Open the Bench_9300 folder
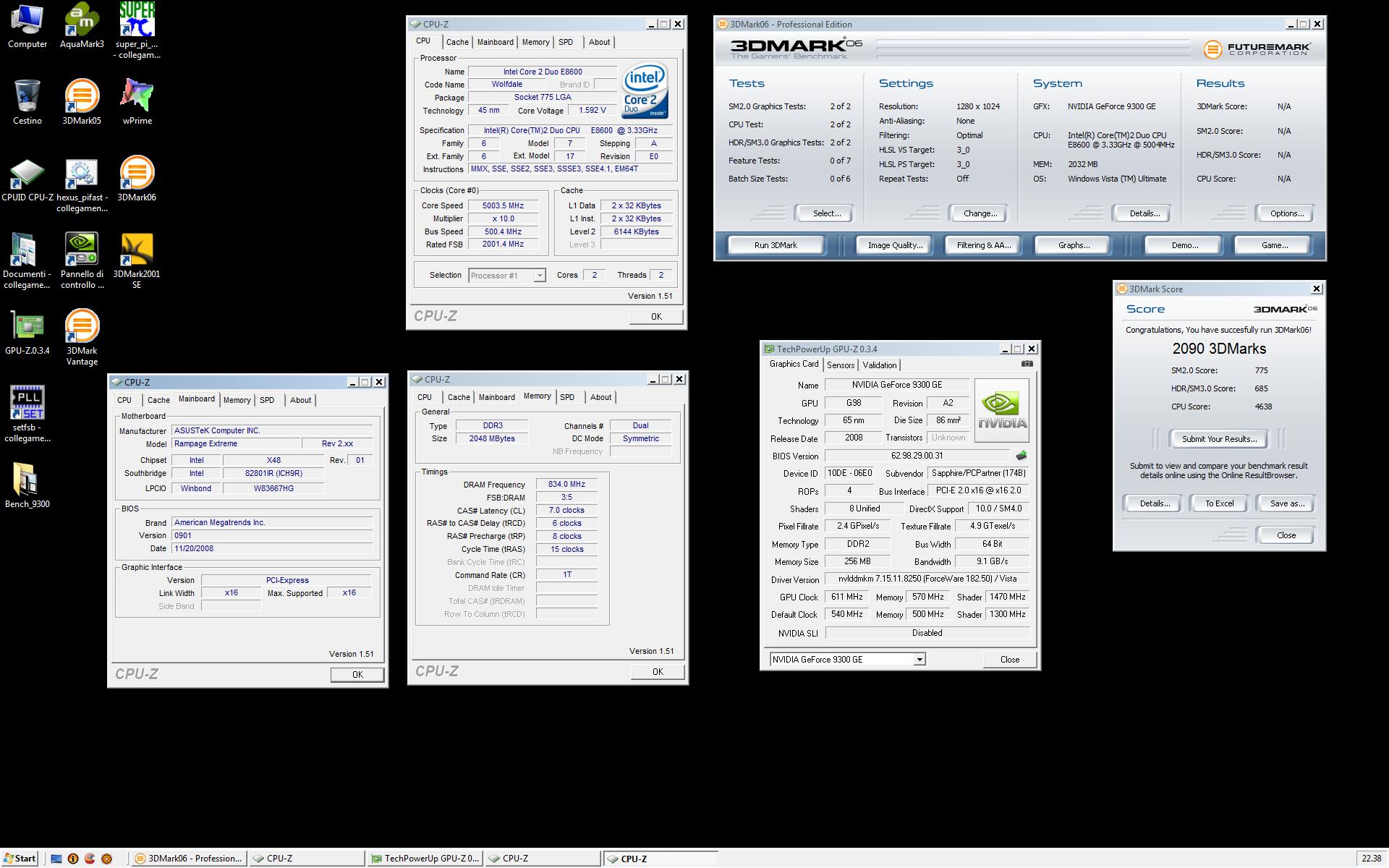This screenshot has width=1389, height=868. pos(27,486)
